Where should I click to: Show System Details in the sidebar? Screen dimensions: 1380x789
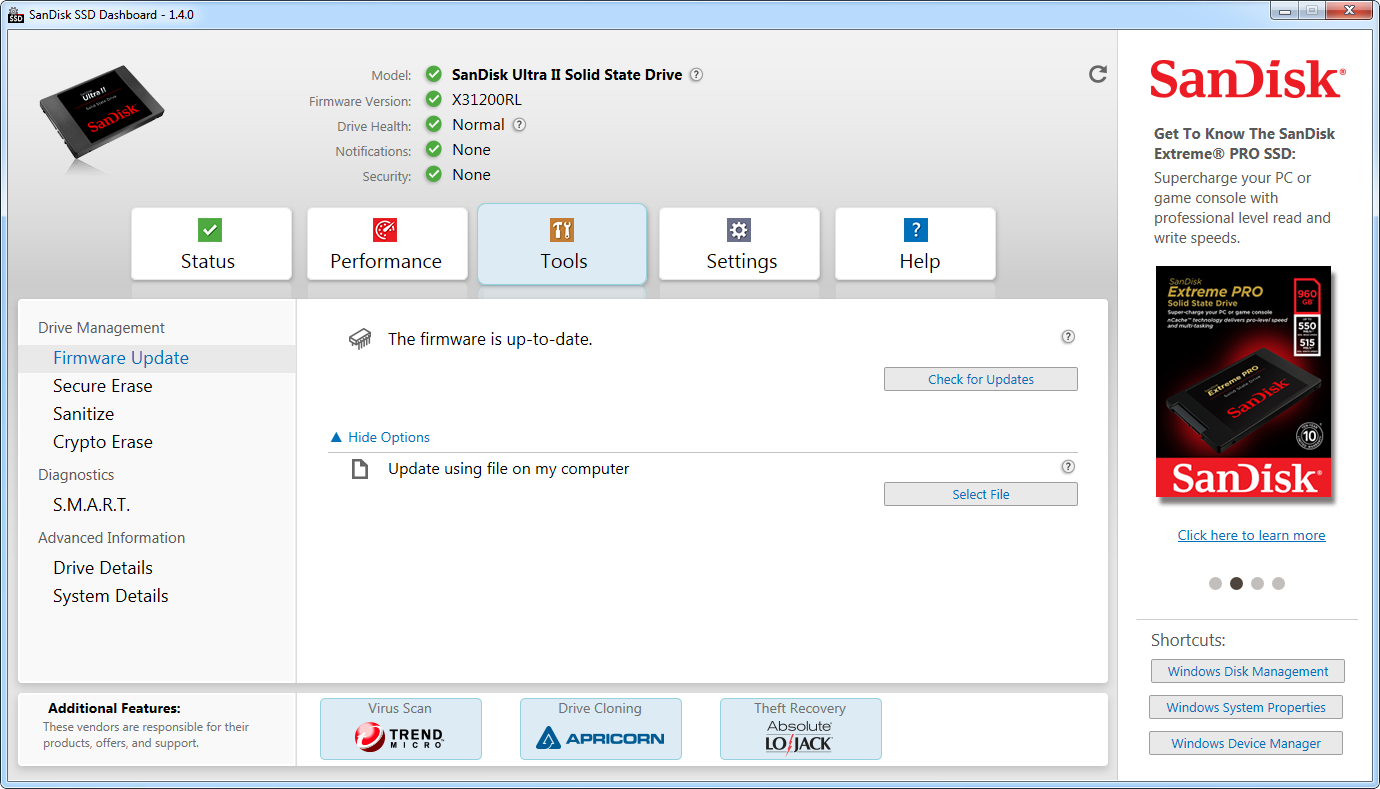click(x=111, y=596)
